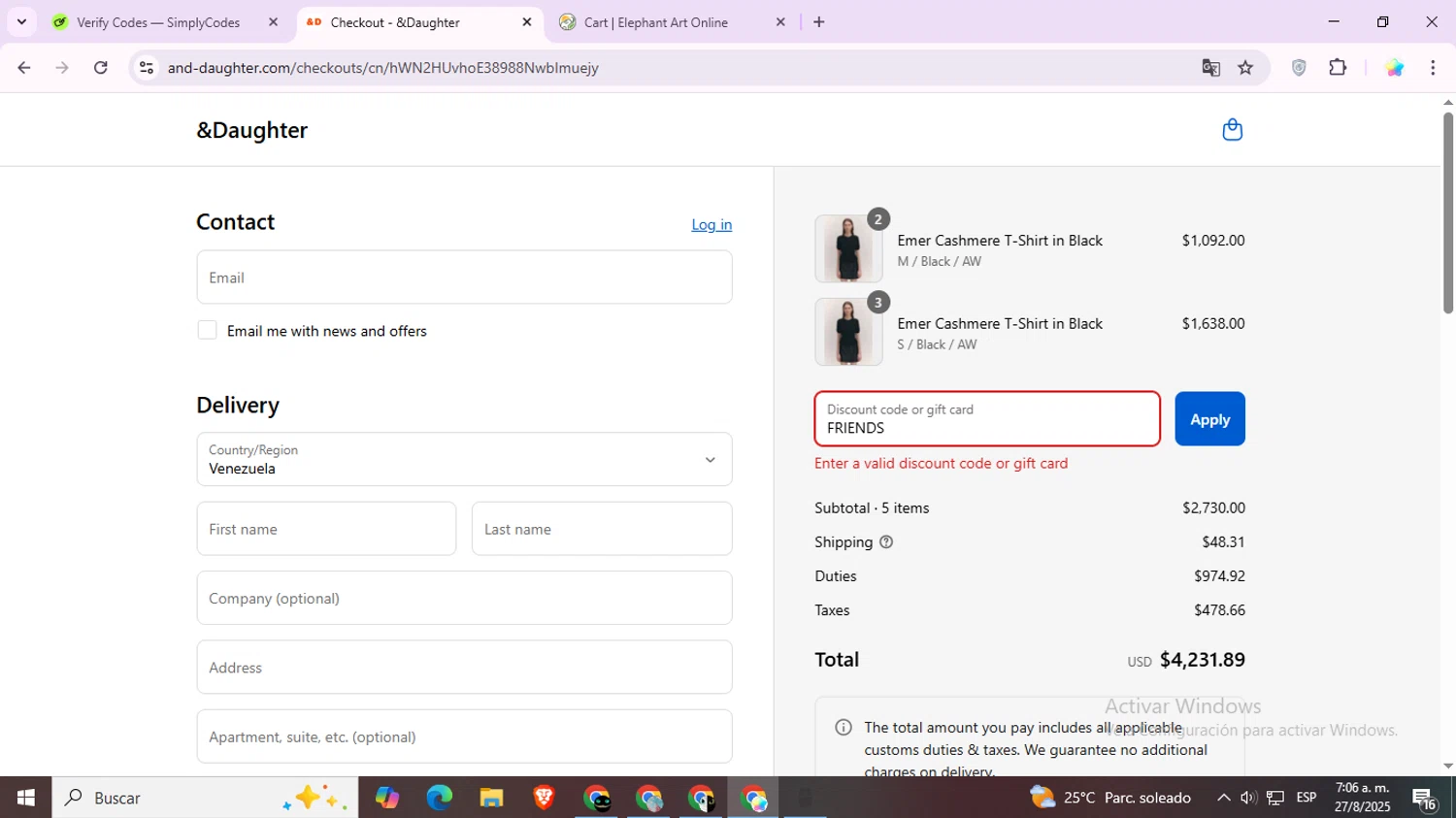
Task: Click the browser back arrow
Action: click(x=24, y=67)
